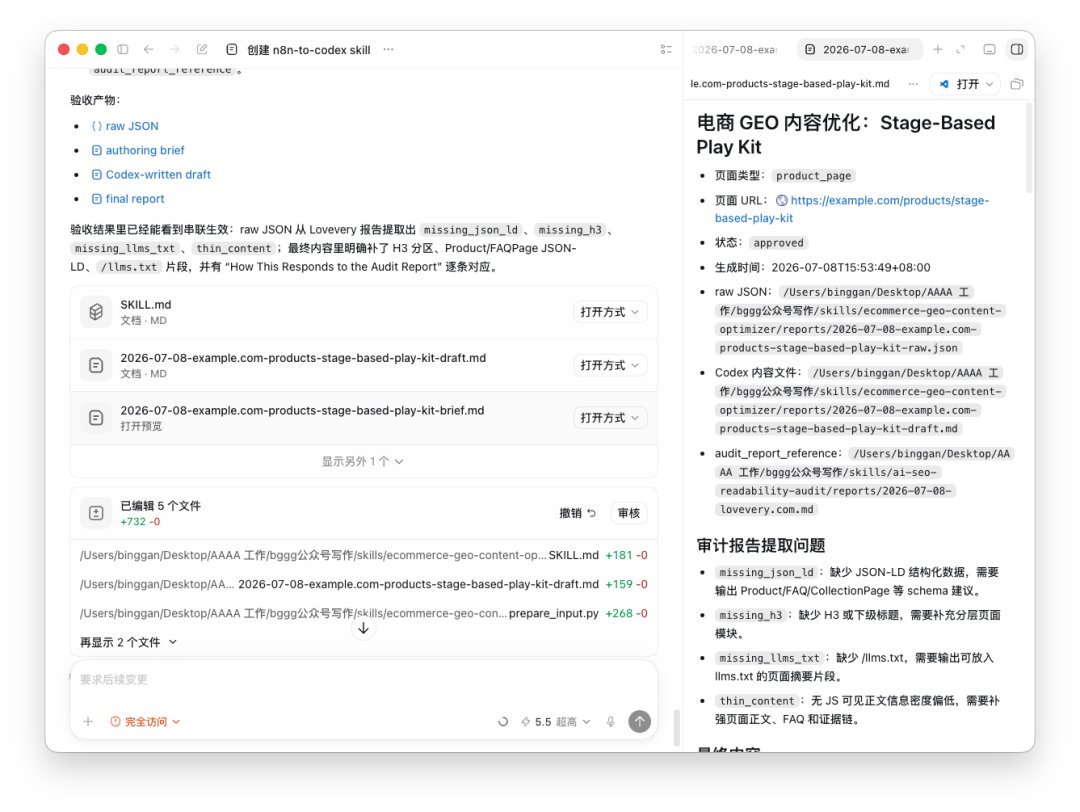The width and height of the screenshot is (1080, 812).
Task: Toggle the left sidebar panel icon
Action: click(123, 50)
